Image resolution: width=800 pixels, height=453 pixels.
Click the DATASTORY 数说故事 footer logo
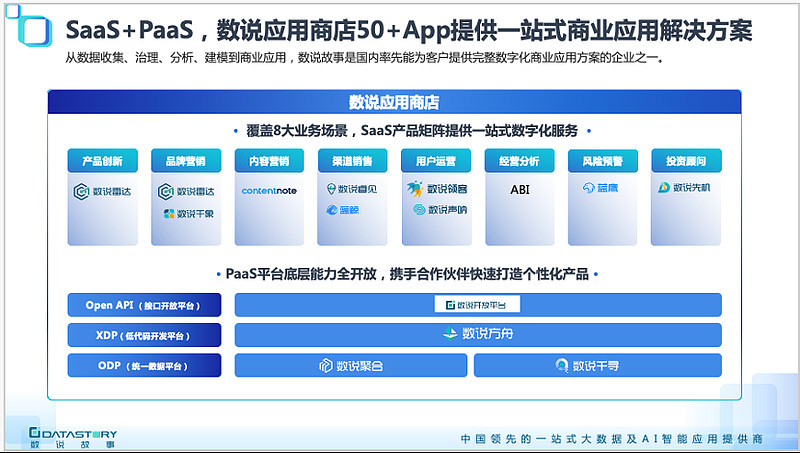point(72,438)
